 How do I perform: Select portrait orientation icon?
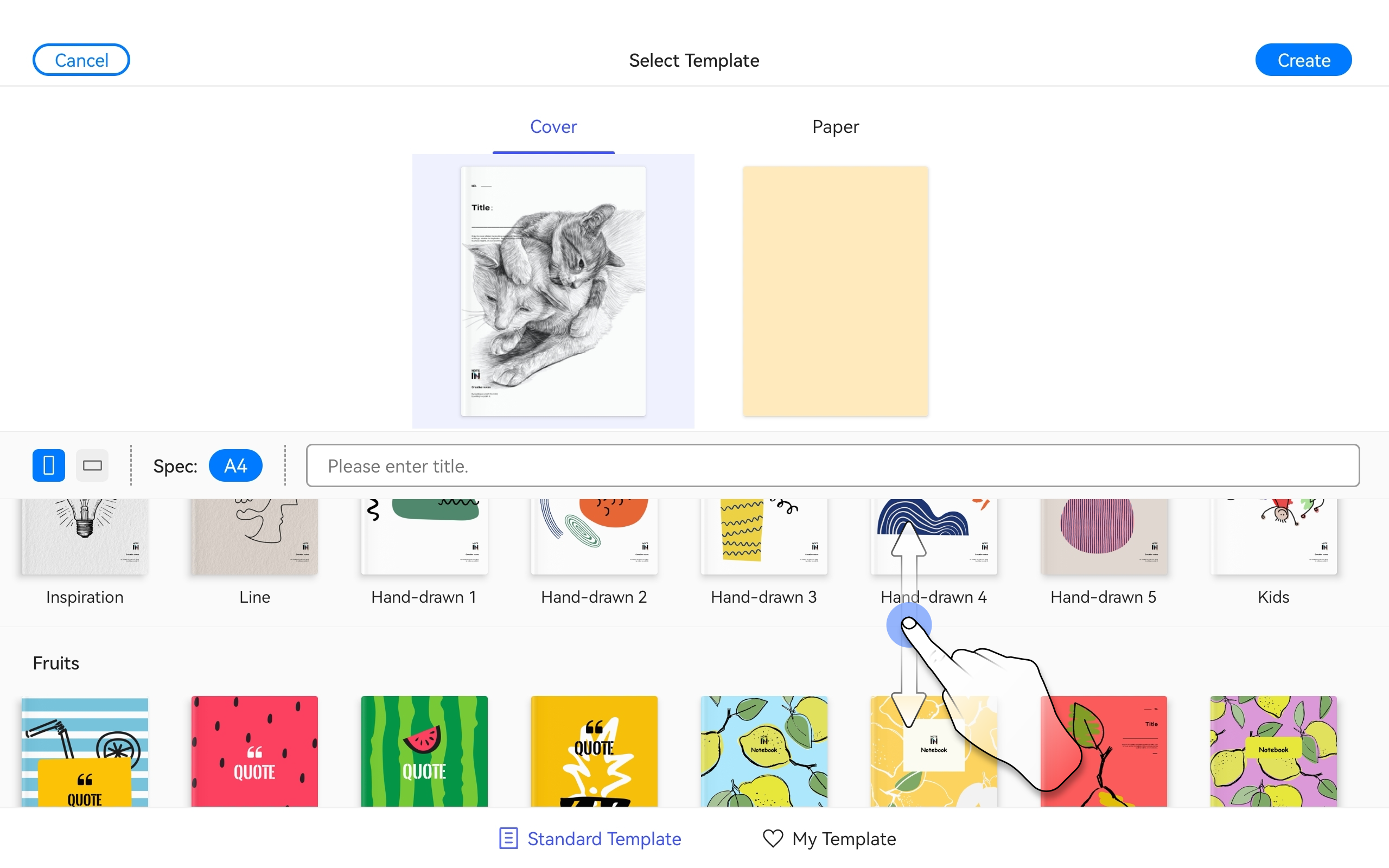click(49, 465)
